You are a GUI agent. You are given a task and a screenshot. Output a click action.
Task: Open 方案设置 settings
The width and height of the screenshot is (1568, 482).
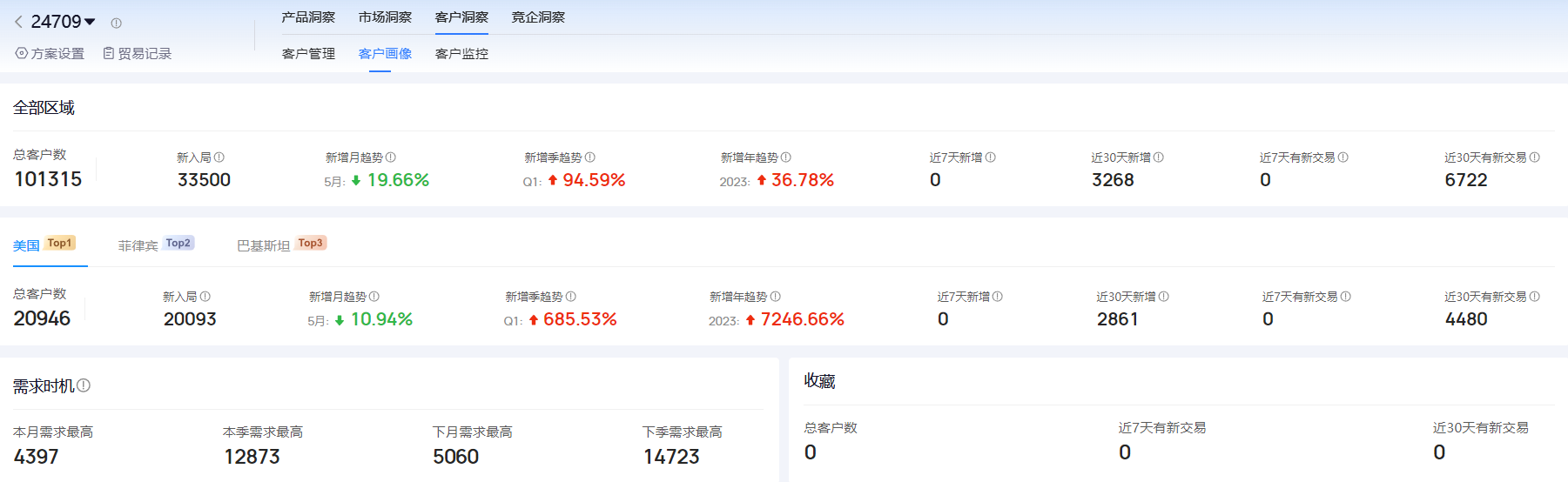pos(50,54)
